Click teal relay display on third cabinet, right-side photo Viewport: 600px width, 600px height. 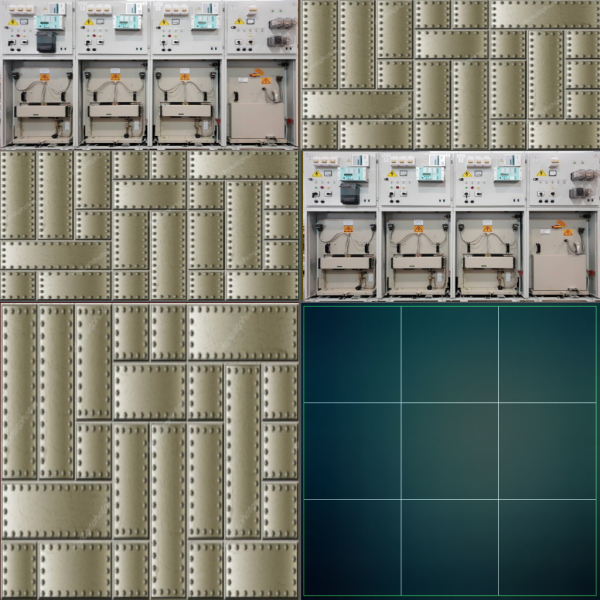point(506,174)
